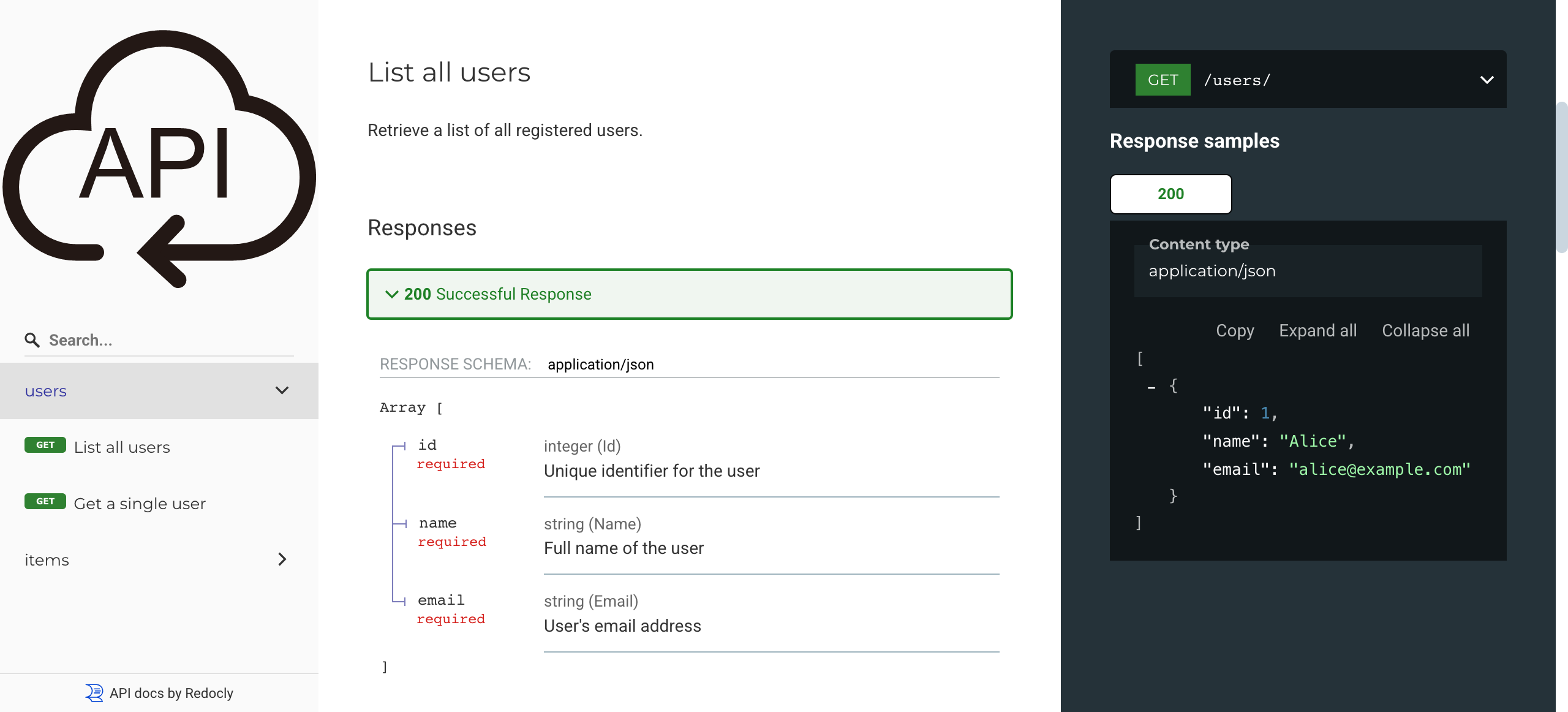1568x712 pixels.
Task: Click the green GET method label for /users/
Action: [x=1162, y=79]
